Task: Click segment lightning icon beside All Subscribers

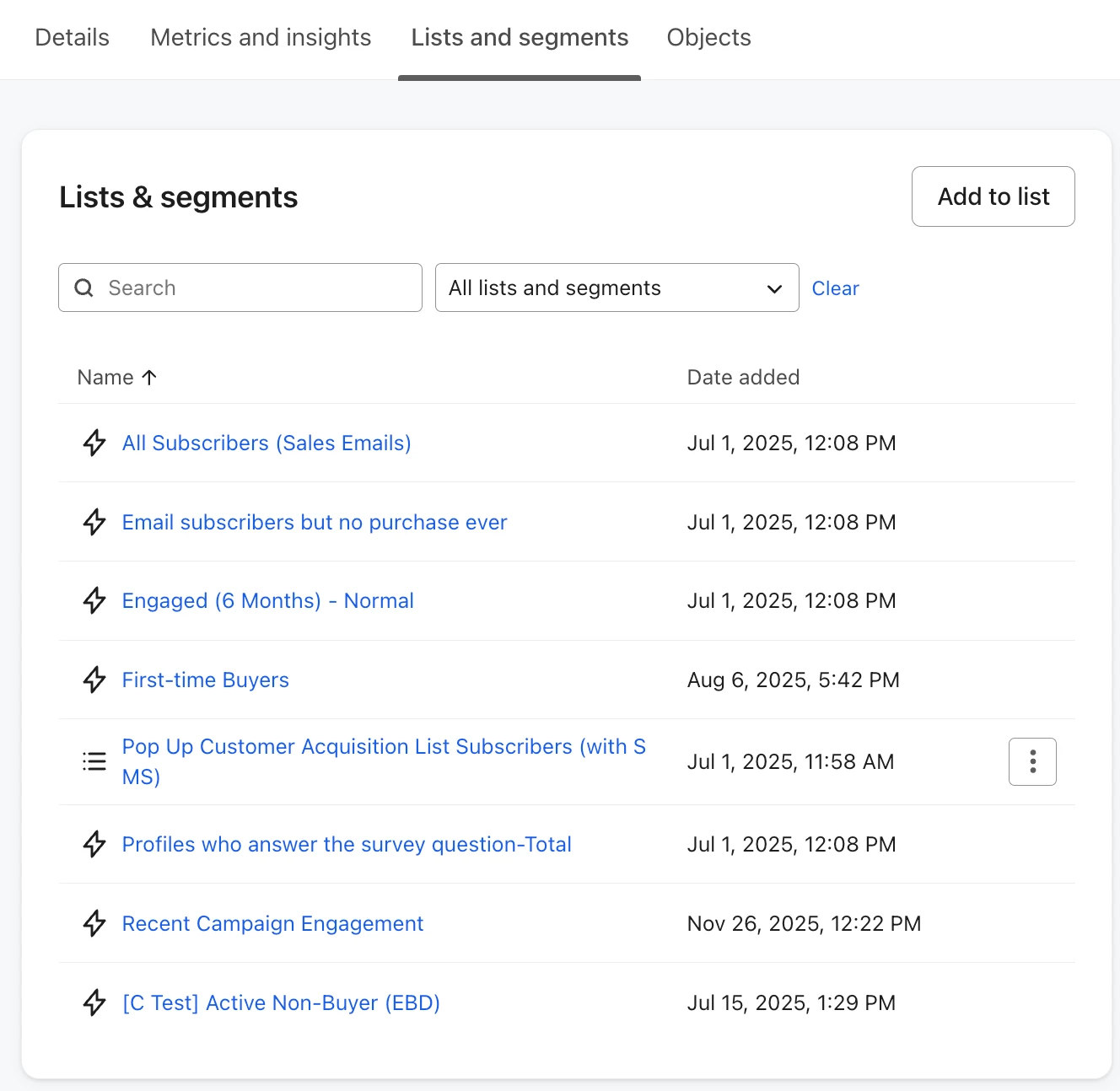Action: (x=94, y=443)
